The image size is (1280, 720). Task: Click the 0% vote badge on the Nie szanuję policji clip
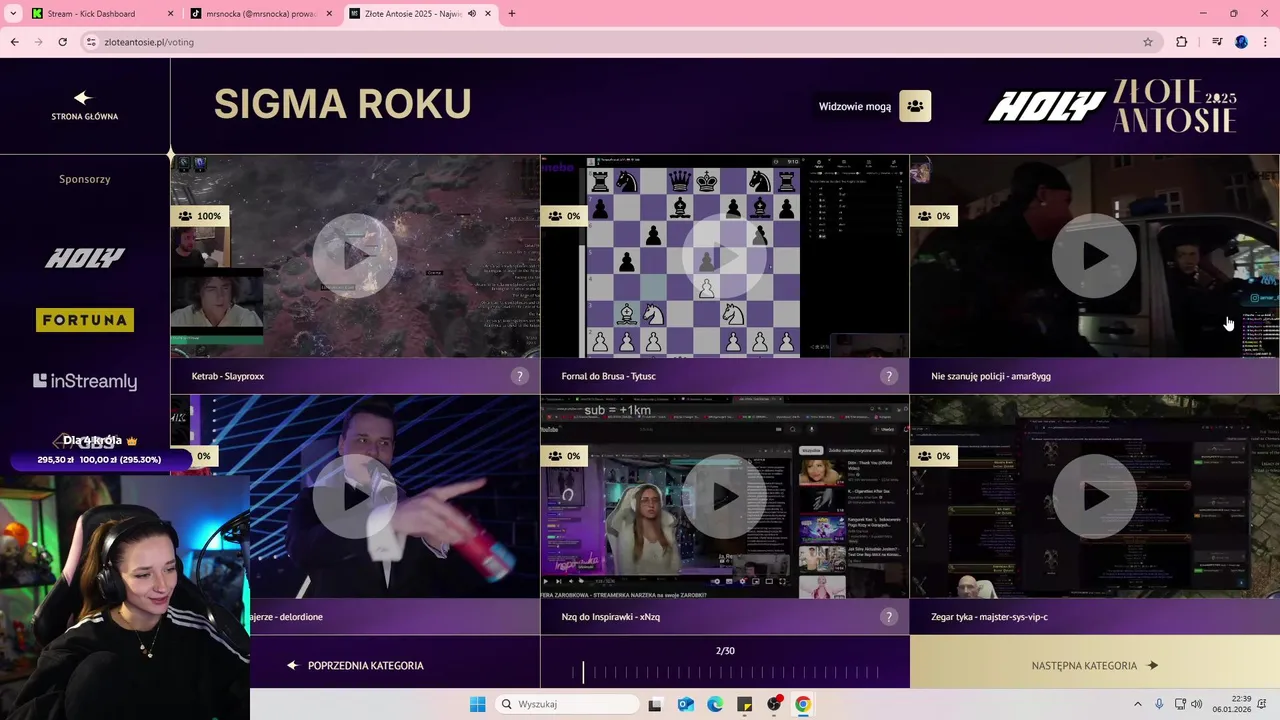(x=932, y=216)
